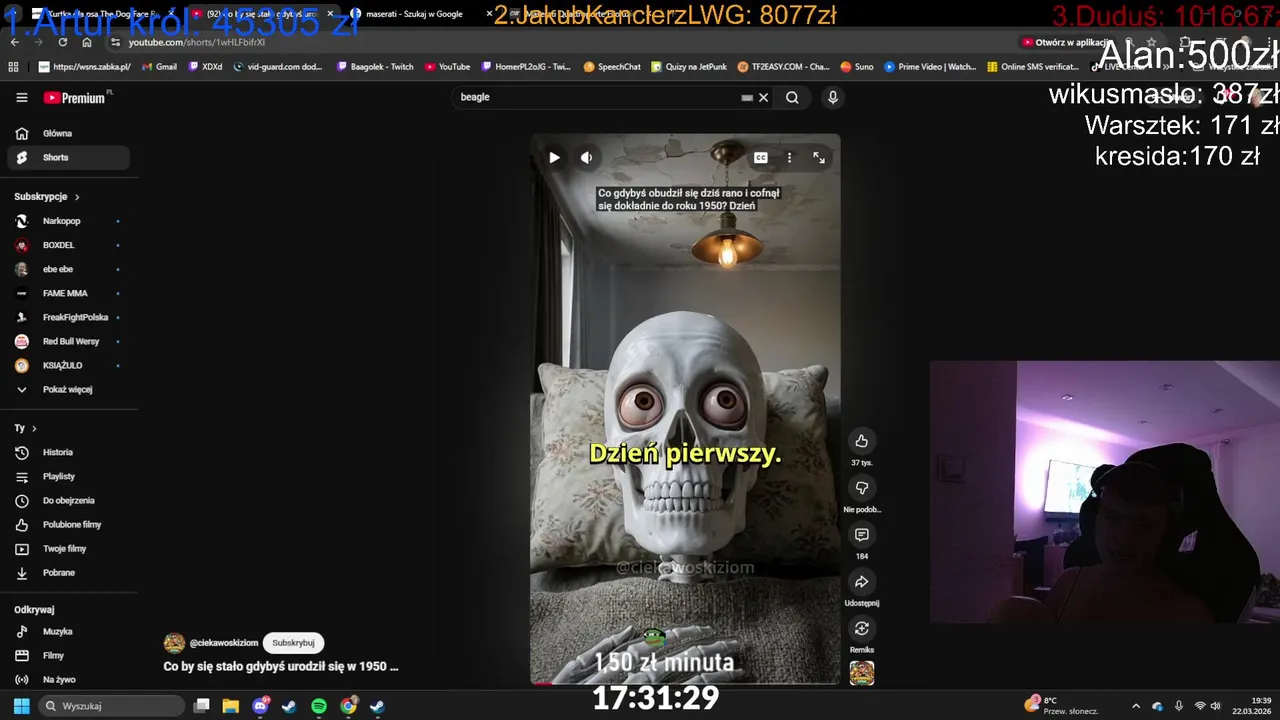Screen dimensions: 1280x720
Task: Open Twoje filmy in sidebar
Action: [68, 548]
